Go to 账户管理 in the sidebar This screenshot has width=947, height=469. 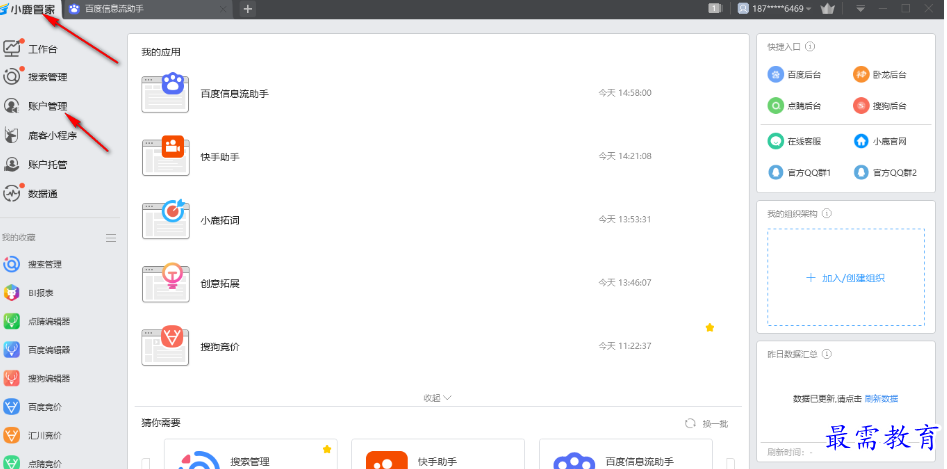[x=36, y=106]
